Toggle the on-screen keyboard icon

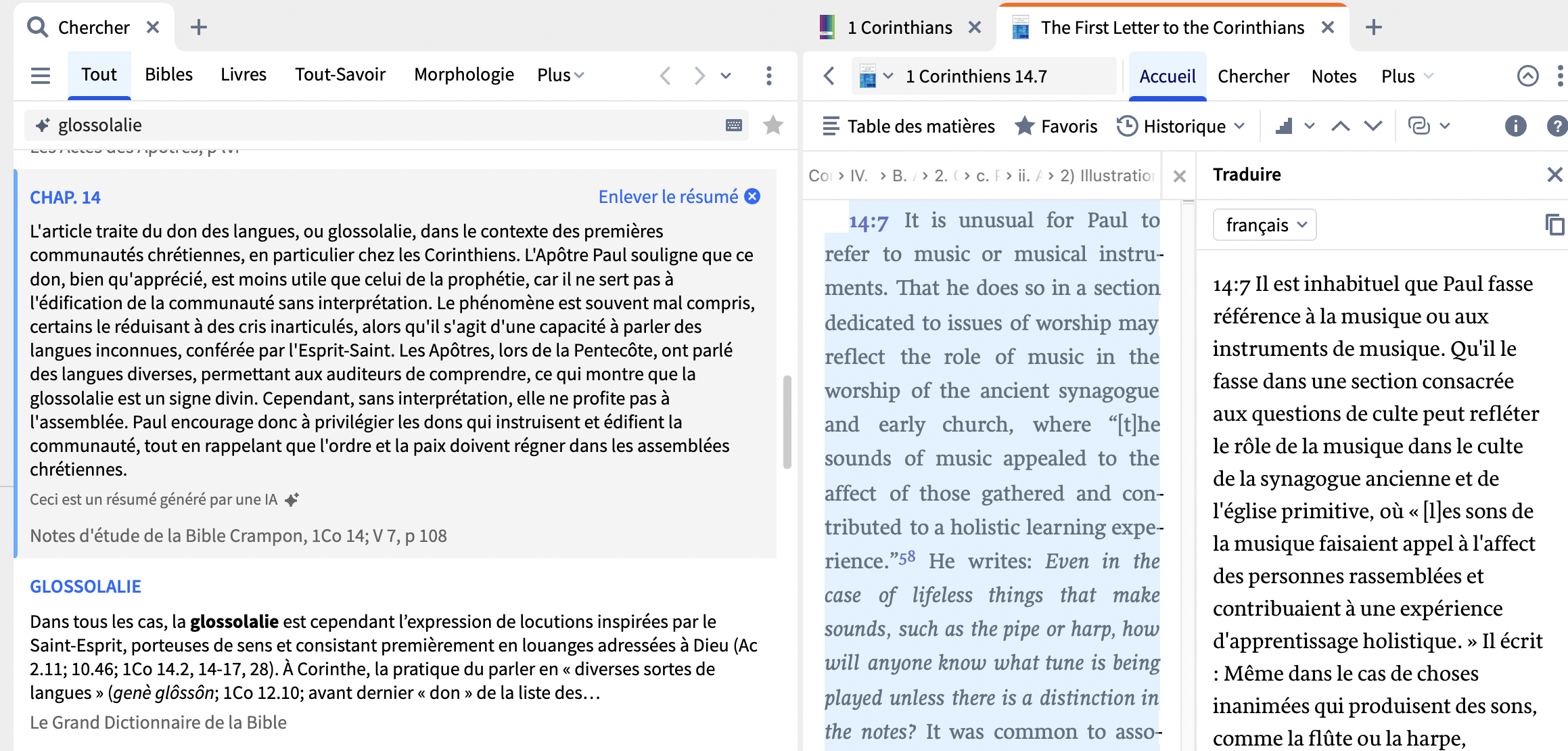coord(733,125)
